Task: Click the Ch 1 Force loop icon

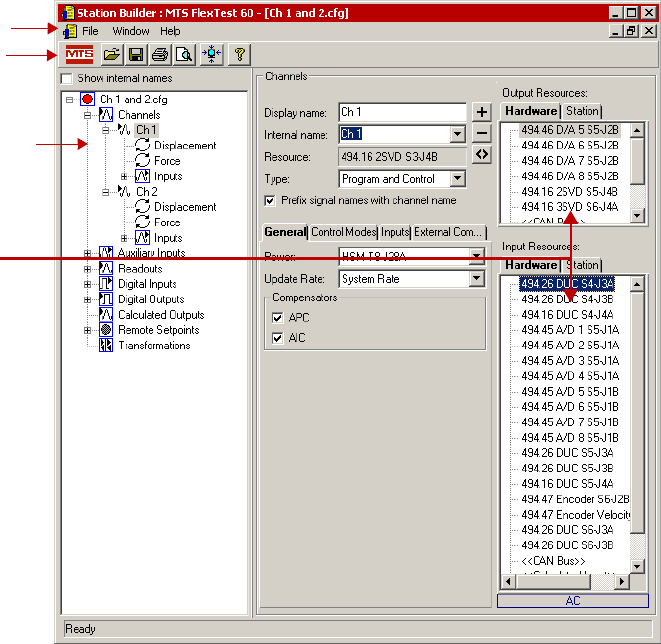Action: [142, 161]
